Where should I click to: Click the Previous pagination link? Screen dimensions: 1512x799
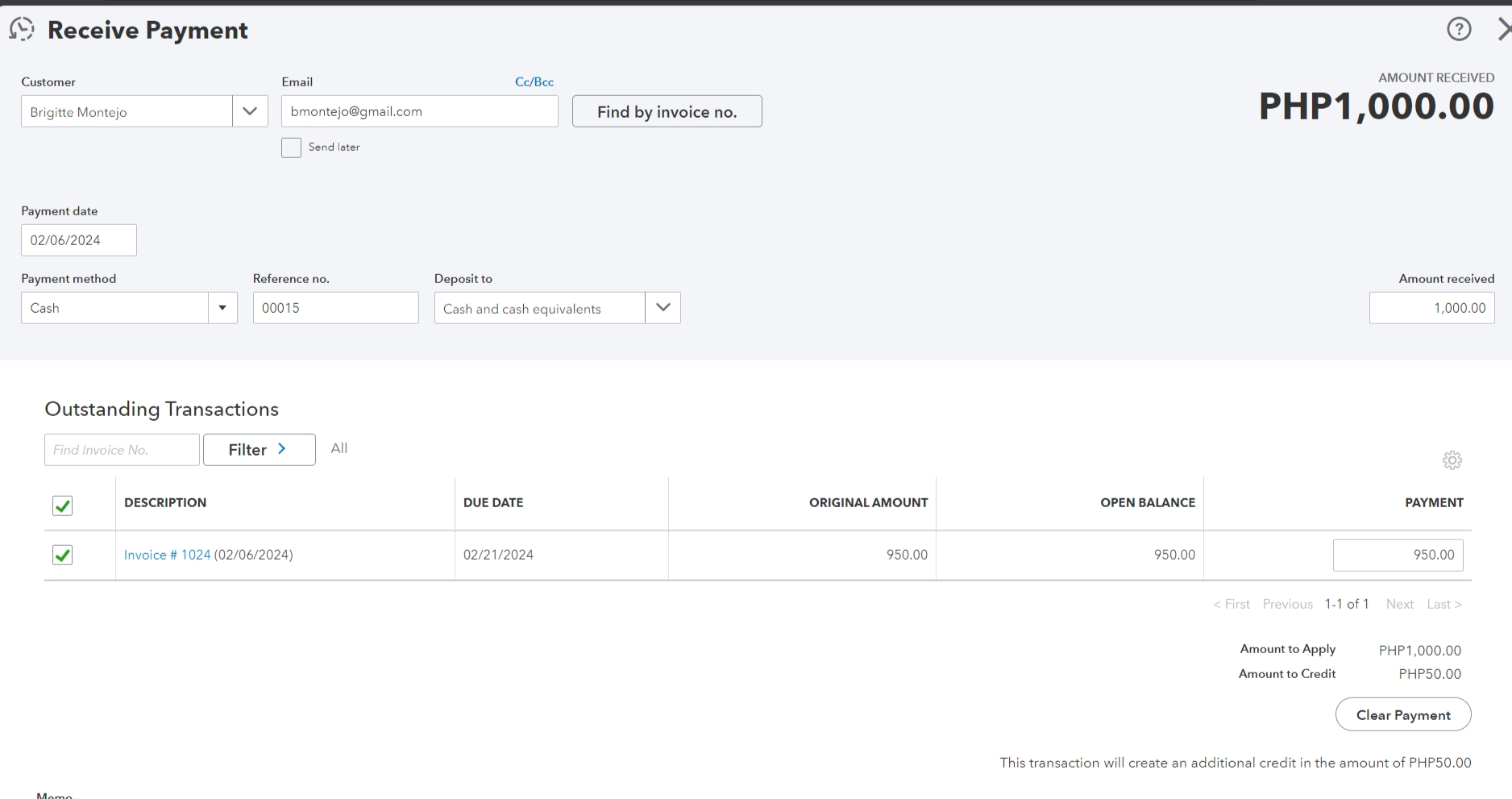tap(1287, 604)
